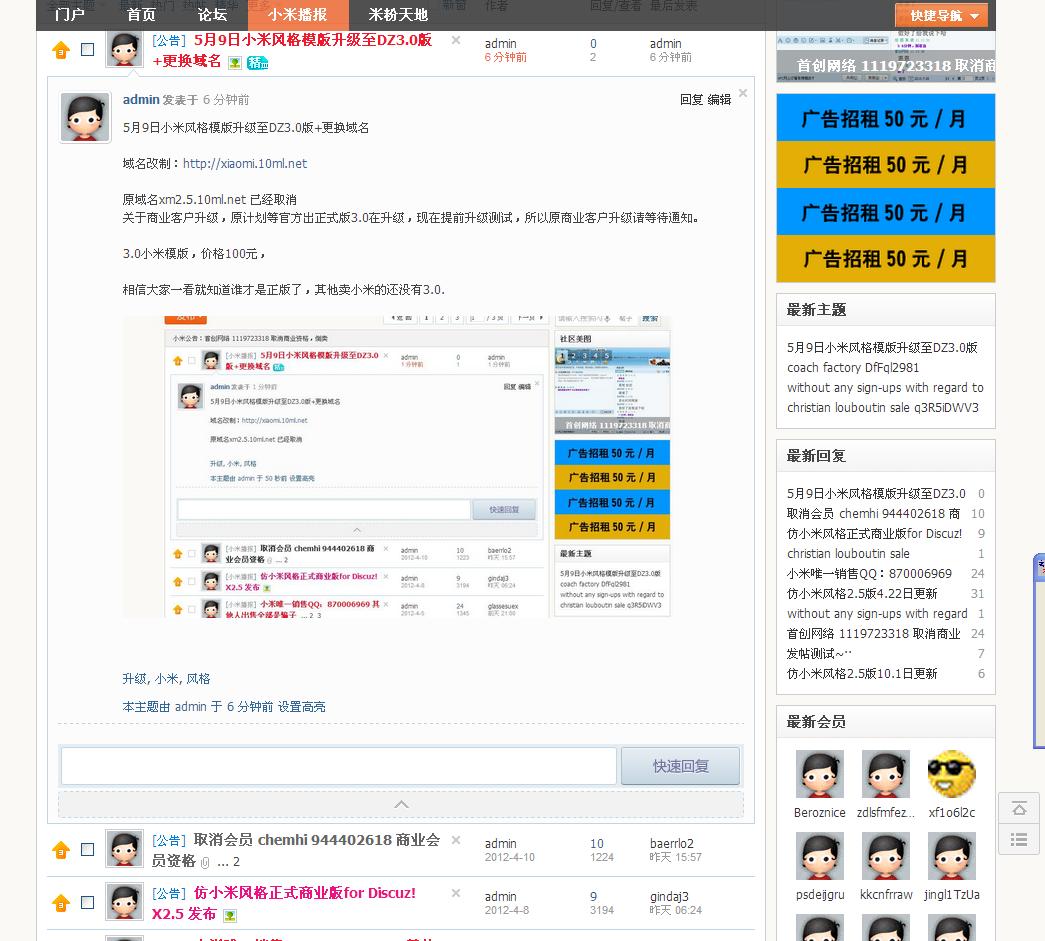Open the http://xiaomi.10ml.net link
This screenshot has width=1045, height=941.
pos(245,163)
